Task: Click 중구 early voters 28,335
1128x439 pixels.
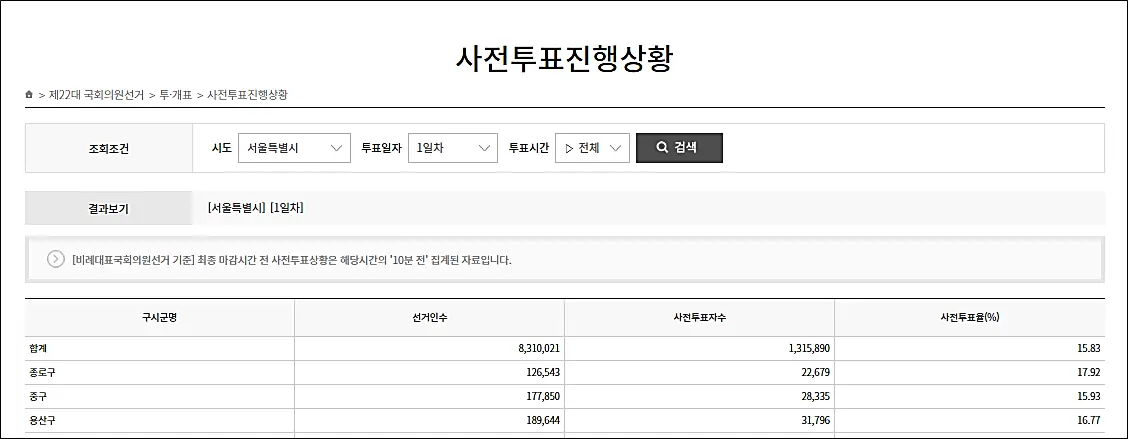Action: click(816, 397)
